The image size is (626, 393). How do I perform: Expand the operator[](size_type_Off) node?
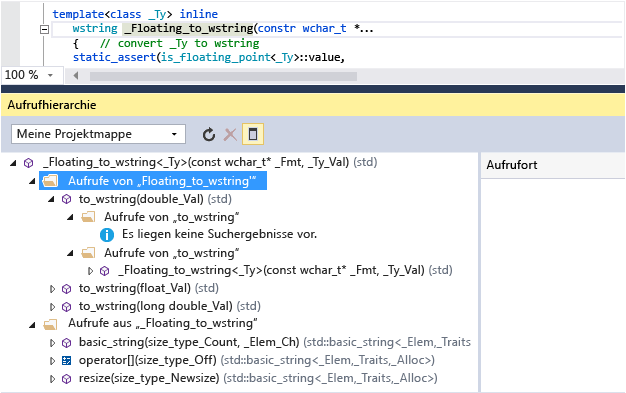click(52, 361)
